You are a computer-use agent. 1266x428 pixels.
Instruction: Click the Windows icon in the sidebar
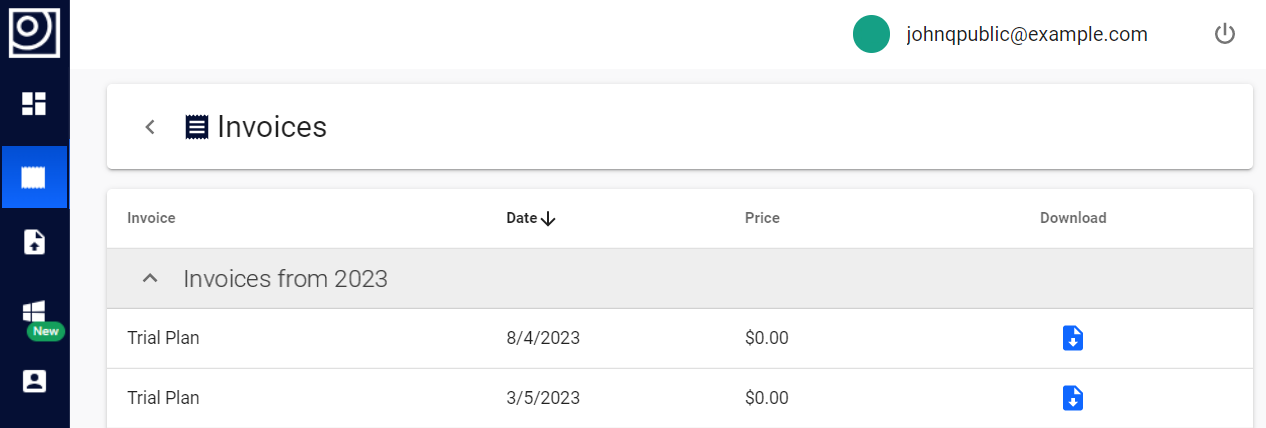[x=34, y=311]
